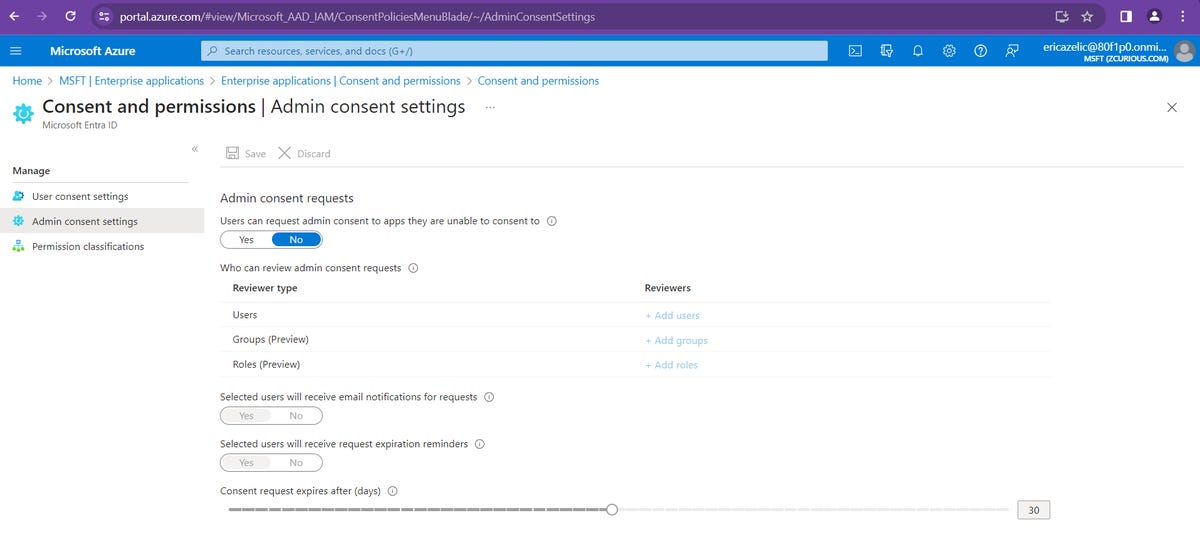The height and width of the screenshot is (545, 1200).
Task: Choose Yes for email notifications for requests
Action: [246, 416]
